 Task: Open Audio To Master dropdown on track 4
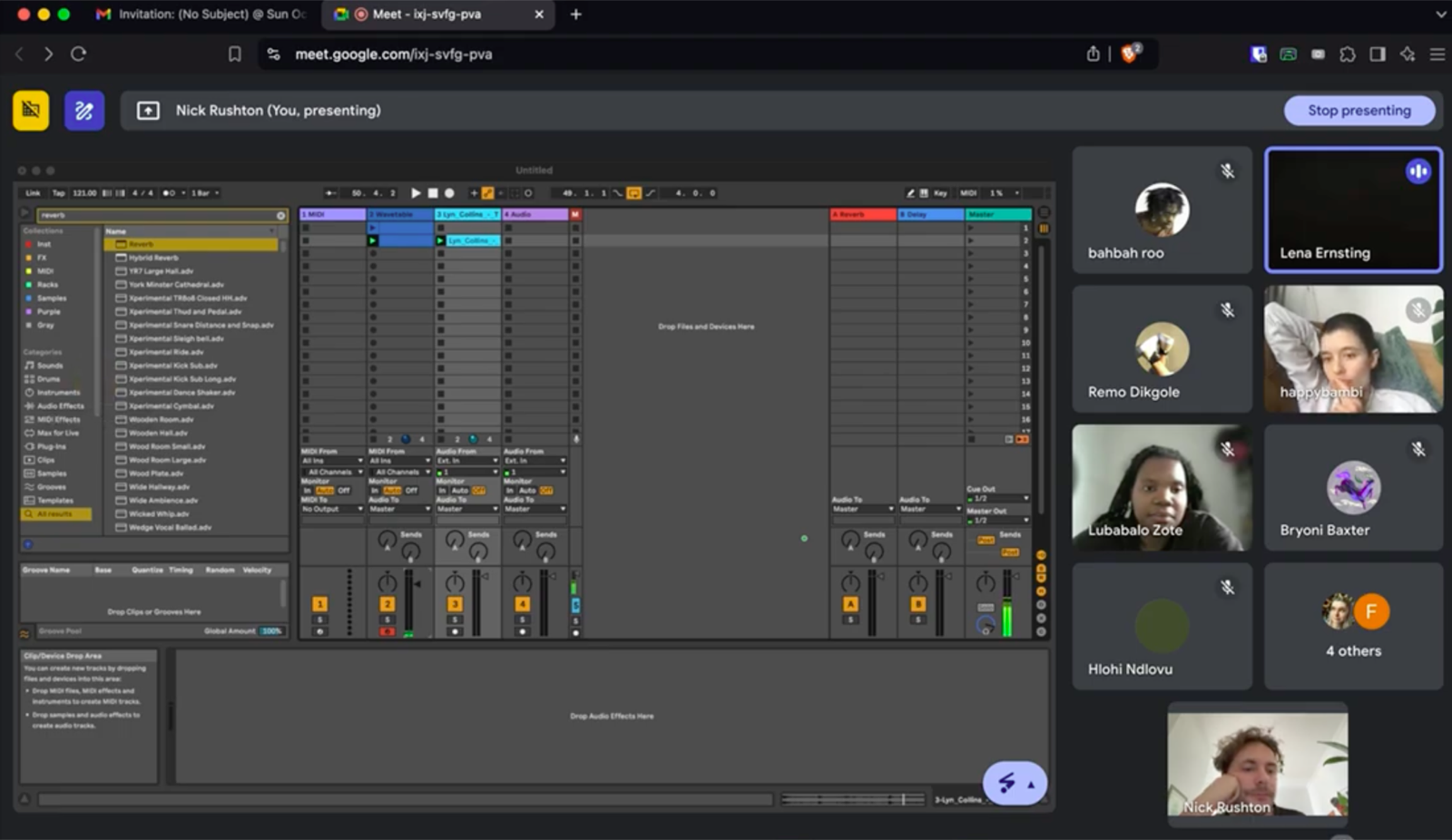[535, 509]
